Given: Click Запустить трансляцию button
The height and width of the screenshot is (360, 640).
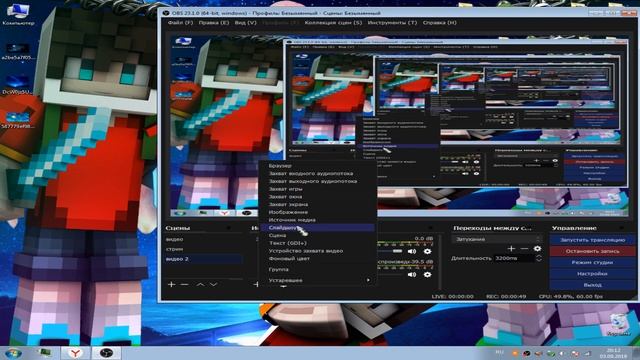Looking at the screenshot, I should [592, 240].
